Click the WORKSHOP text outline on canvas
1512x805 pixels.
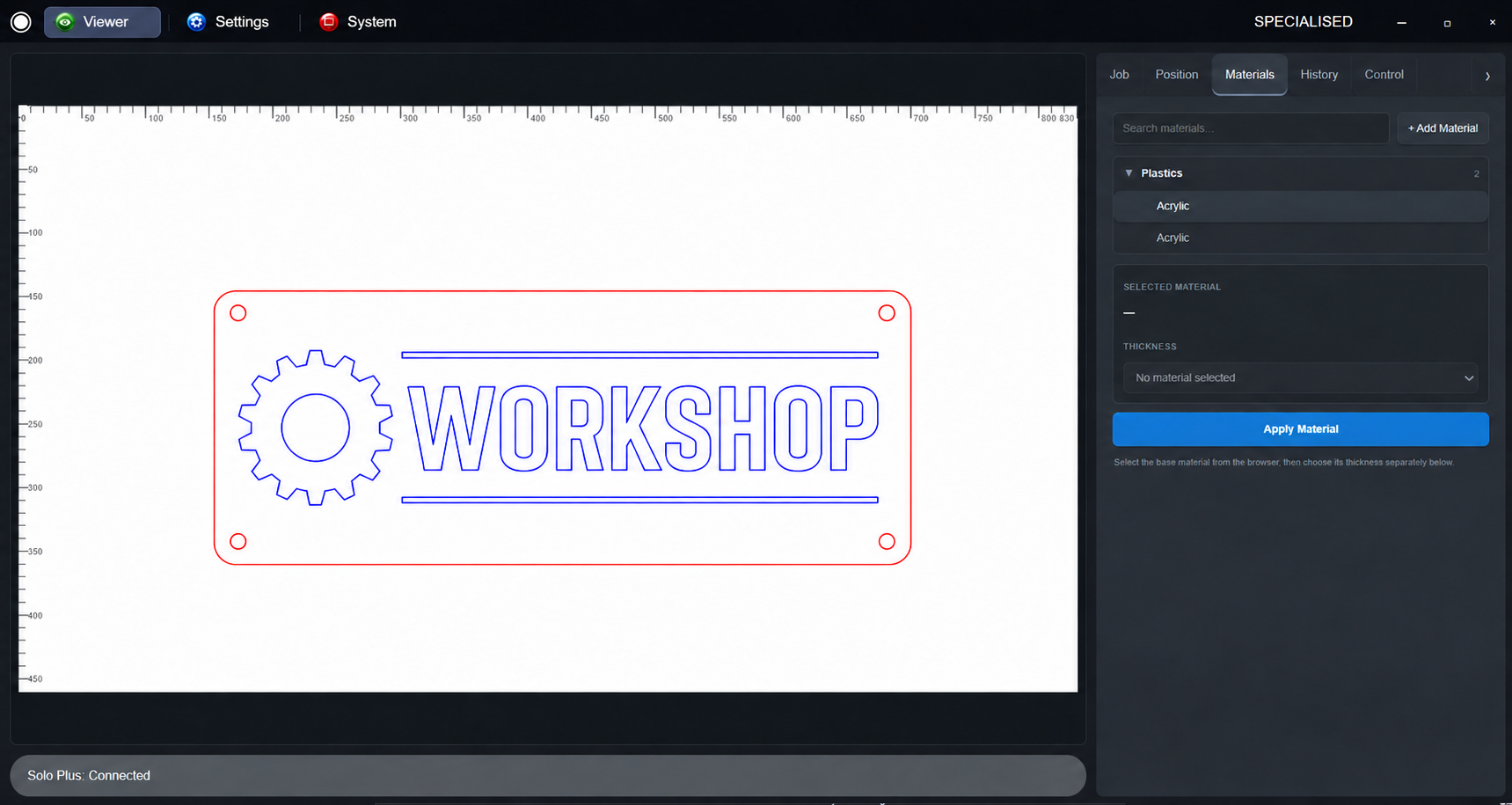[643, 428]
